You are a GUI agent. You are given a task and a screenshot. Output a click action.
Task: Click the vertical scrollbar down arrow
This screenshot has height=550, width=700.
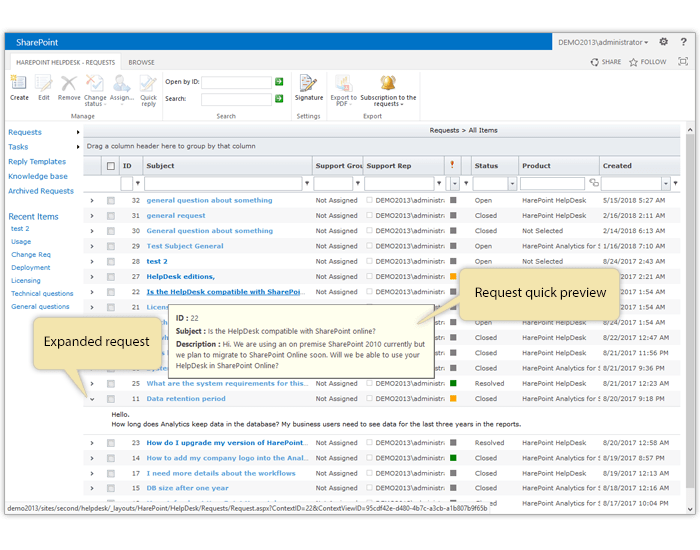(x=690, y=509)
